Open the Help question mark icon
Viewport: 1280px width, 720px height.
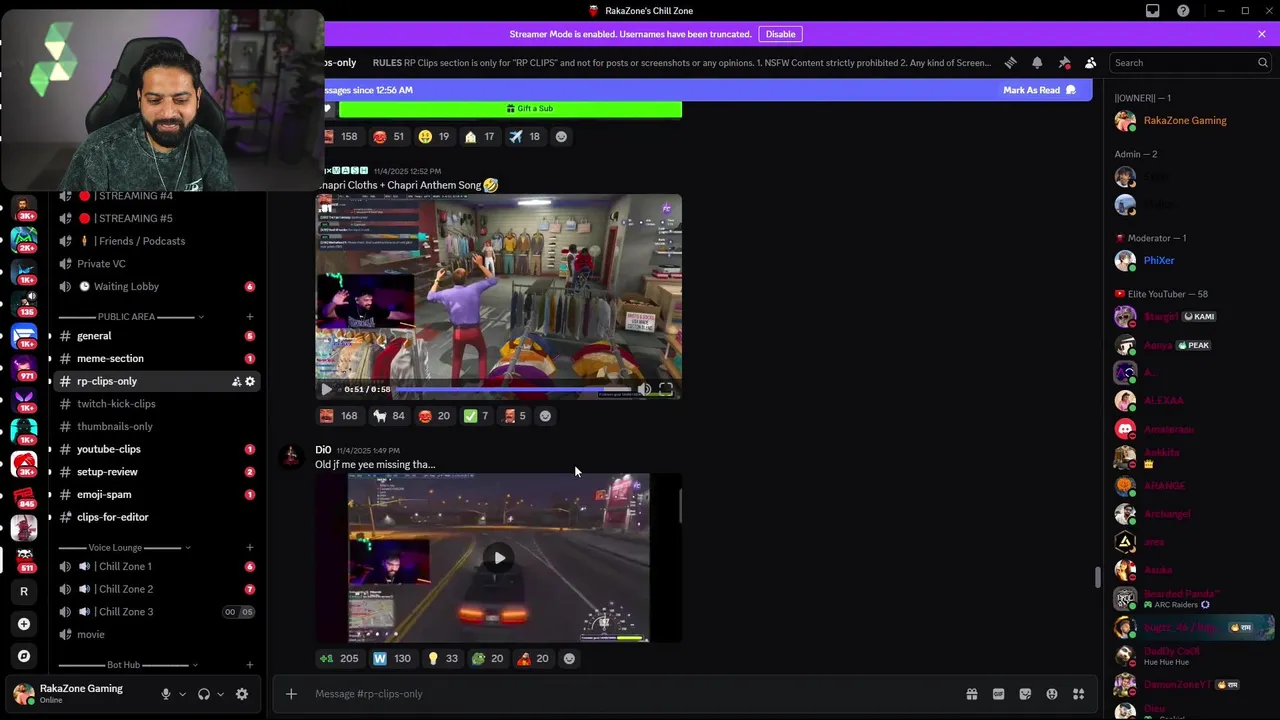point(1184,11)
